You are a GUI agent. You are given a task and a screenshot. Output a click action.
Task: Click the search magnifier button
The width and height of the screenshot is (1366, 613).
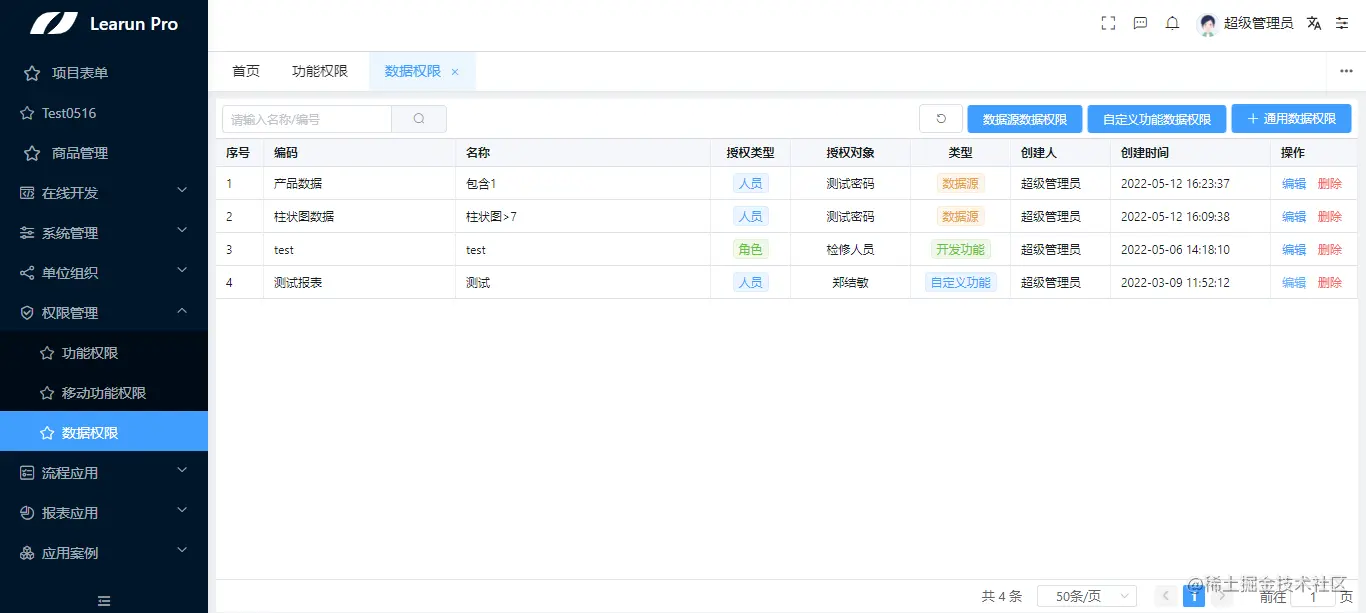pos(419,119)
